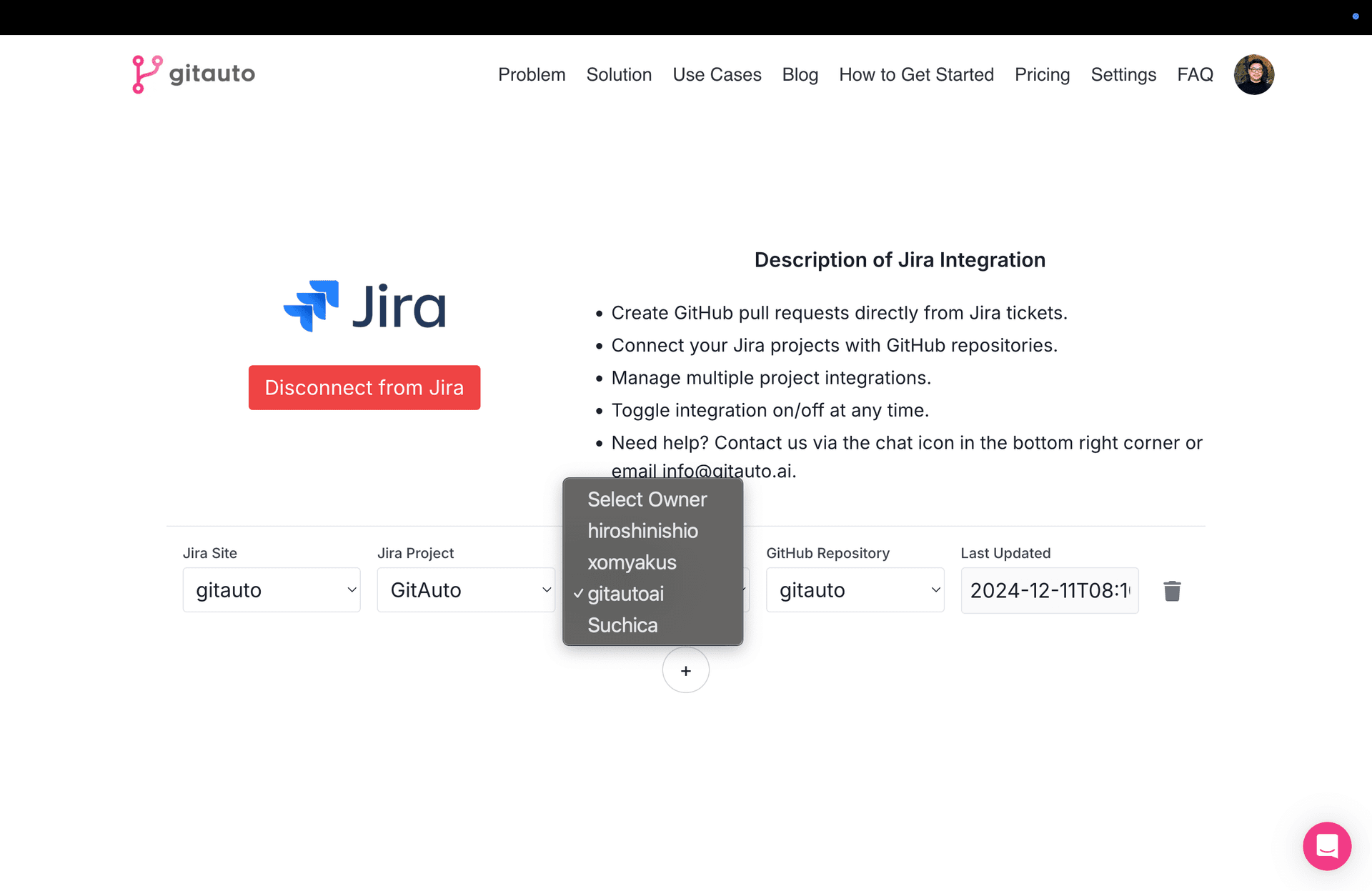Click the Disconnect from Jira button
Screen dimensions: 1372x891
[364, 387]
